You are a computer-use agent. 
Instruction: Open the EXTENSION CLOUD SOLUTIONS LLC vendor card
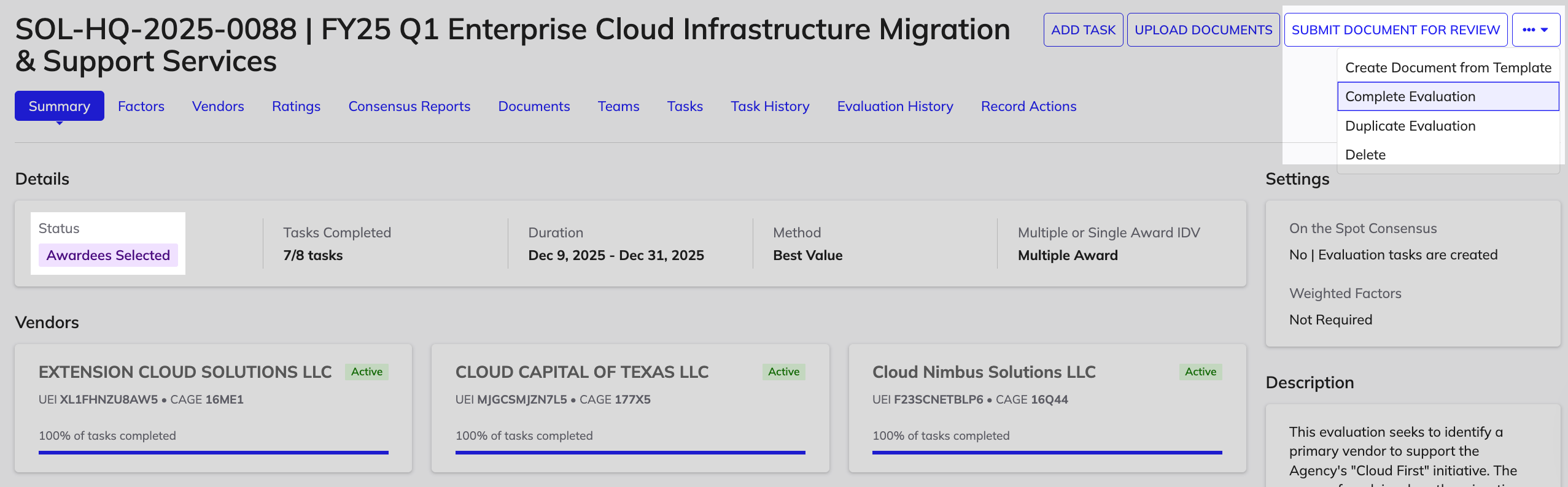(x=214, y=408)
